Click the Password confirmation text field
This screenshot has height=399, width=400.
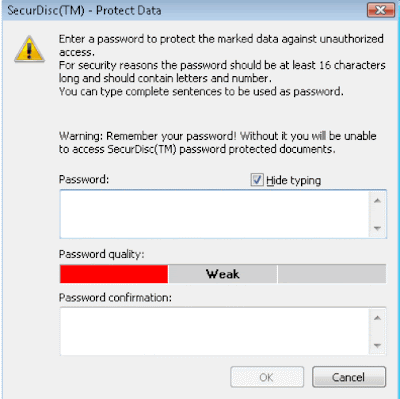coord(214,331)
